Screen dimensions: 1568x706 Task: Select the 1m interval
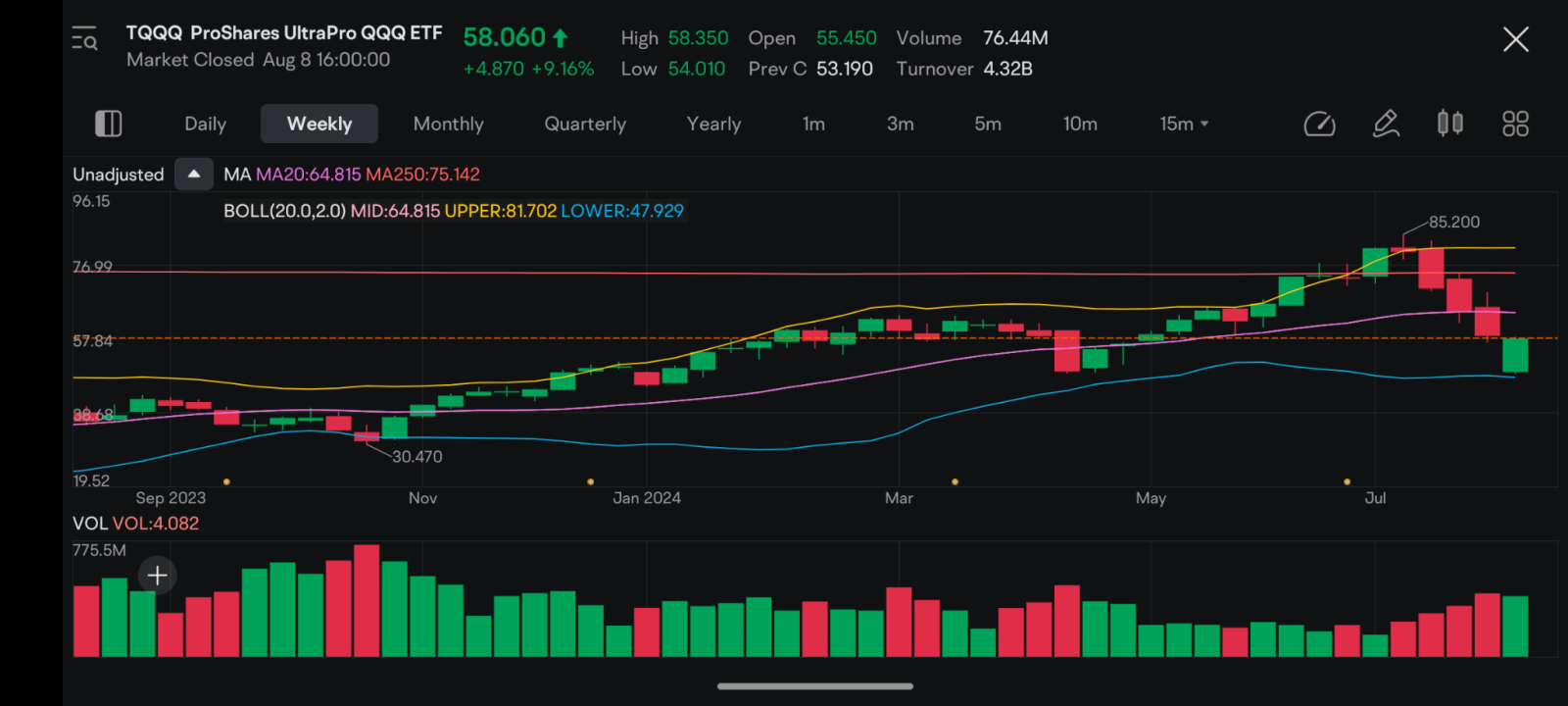pos(813,124)
